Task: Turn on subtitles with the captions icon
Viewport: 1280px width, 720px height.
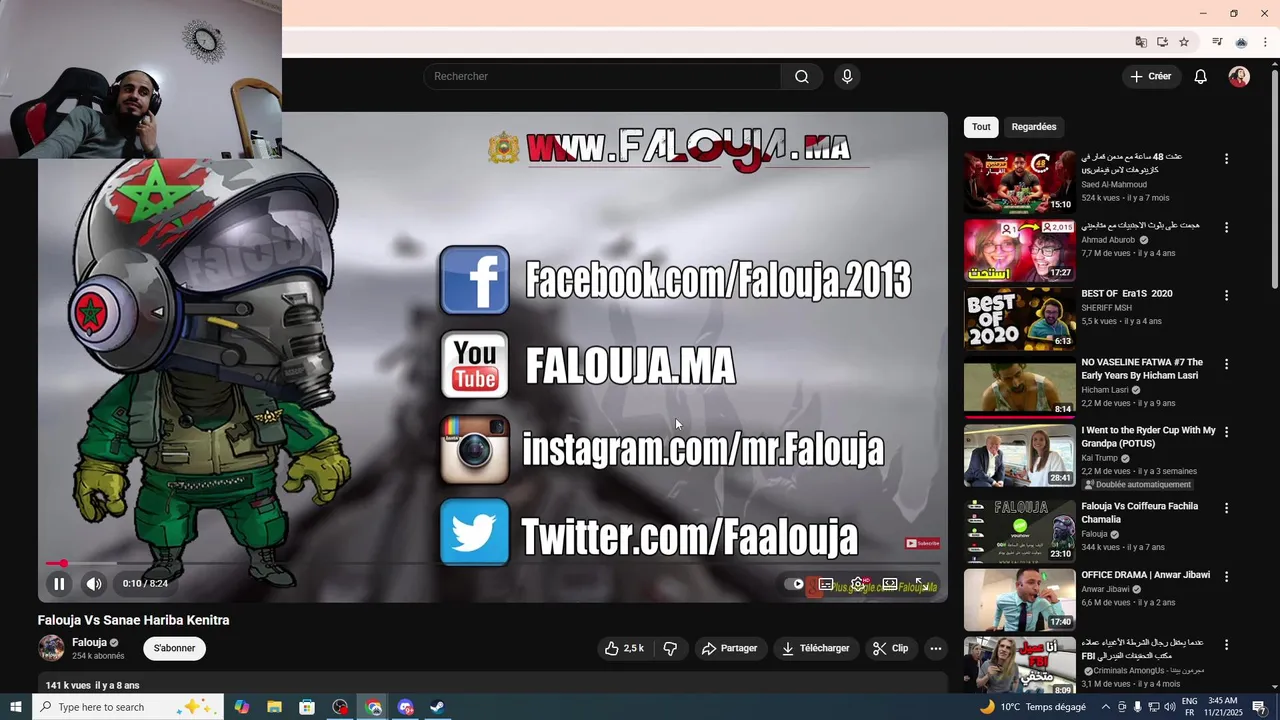Action: (826, 584)
